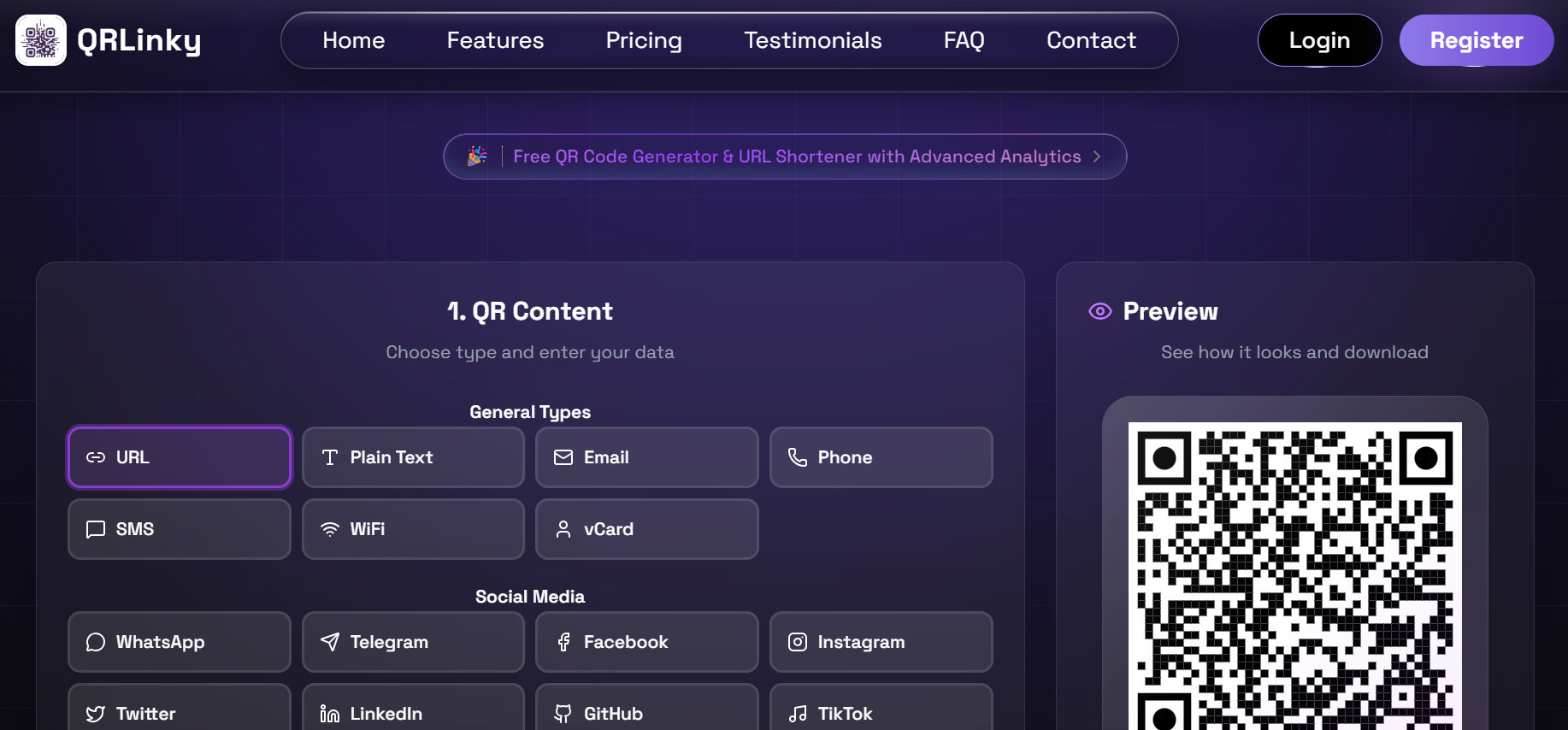Click the Register button

point(1477,40)
